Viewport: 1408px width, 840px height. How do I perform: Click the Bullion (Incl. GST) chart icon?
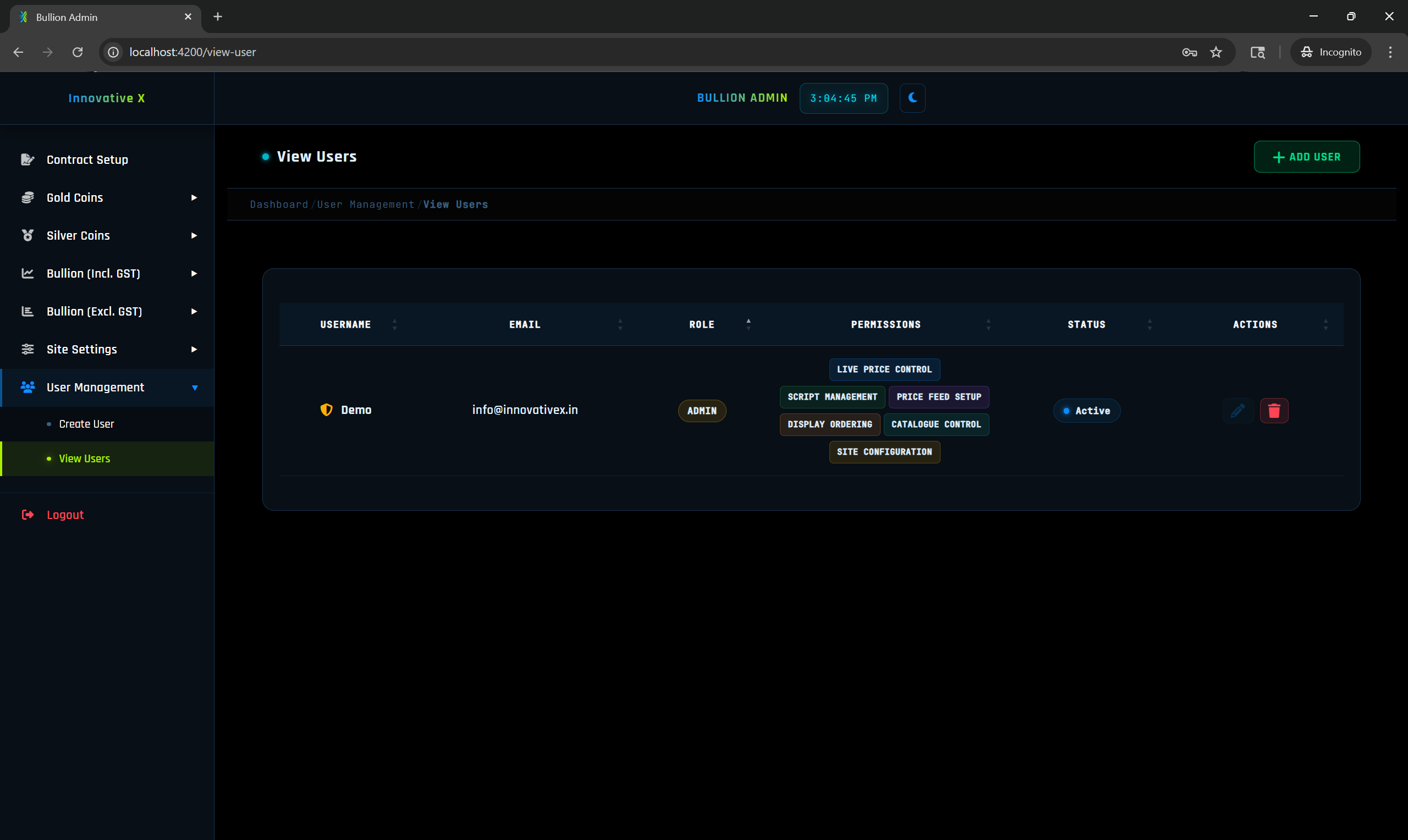pyautogui.click(x=27, y=273)
